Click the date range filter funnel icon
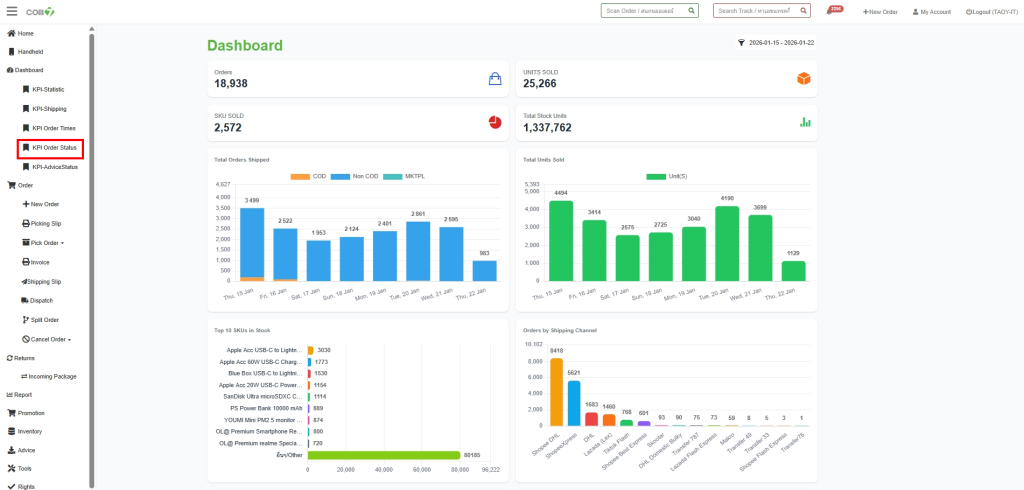 [x=741, y=43]
